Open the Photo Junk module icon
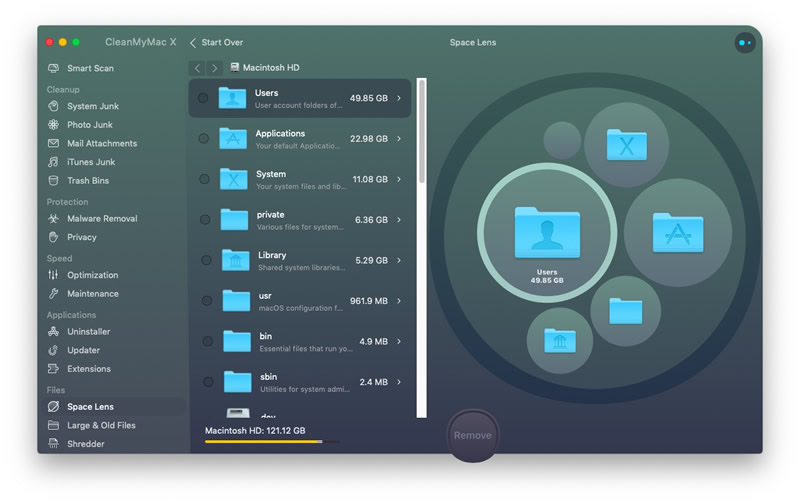 pos(53,124)
